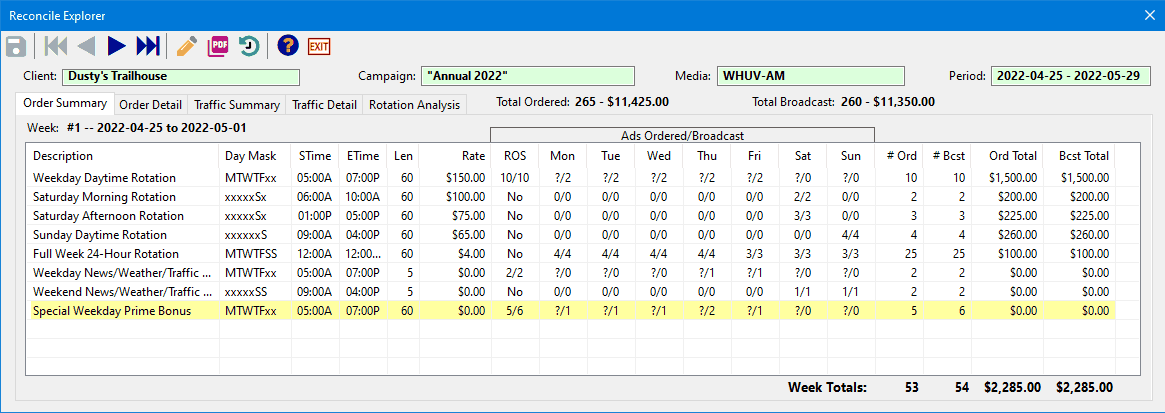Click the Save disk icon
1165x413 pixels.
16,46
